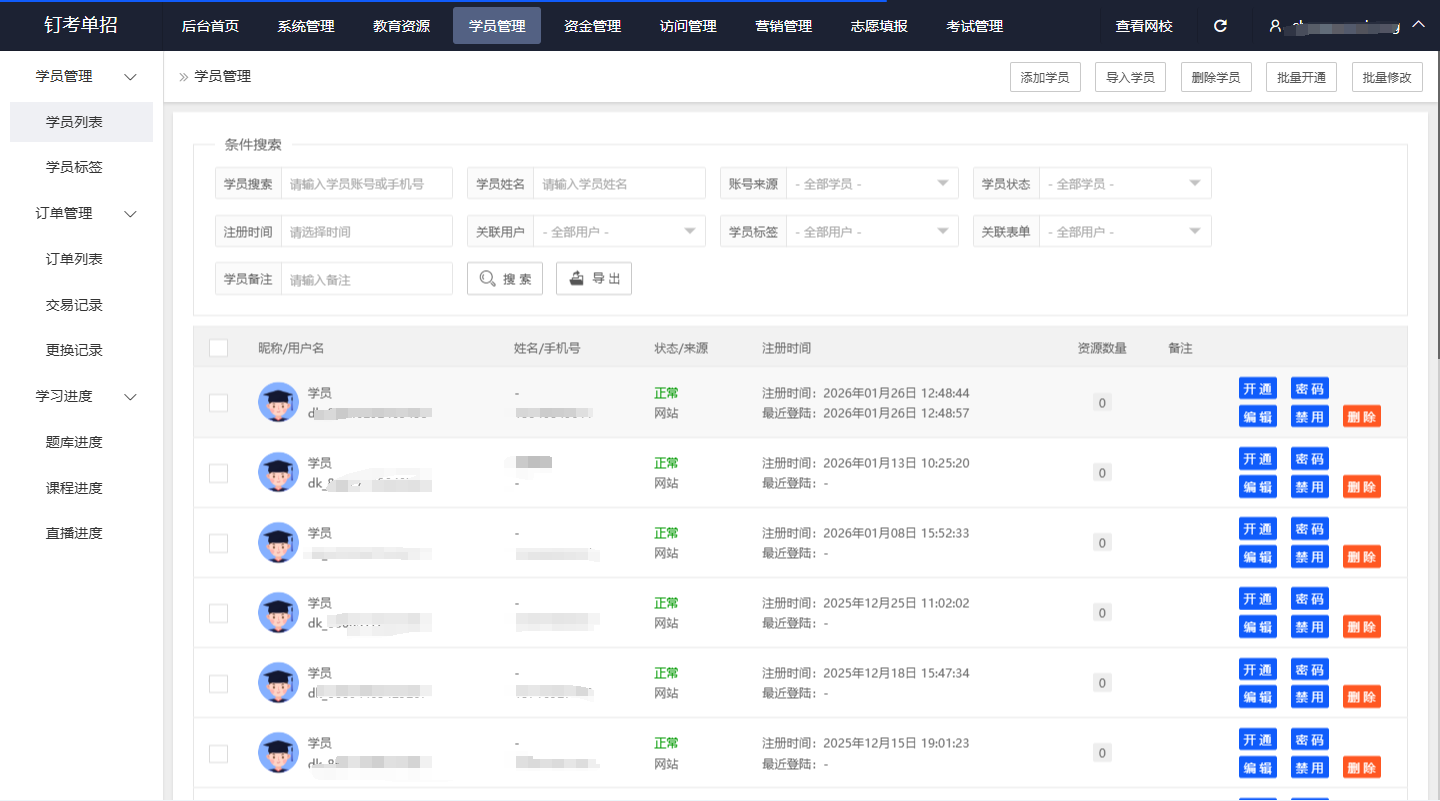
Task: Click the 学员搜索 account input field
Action: coord(366,184)
